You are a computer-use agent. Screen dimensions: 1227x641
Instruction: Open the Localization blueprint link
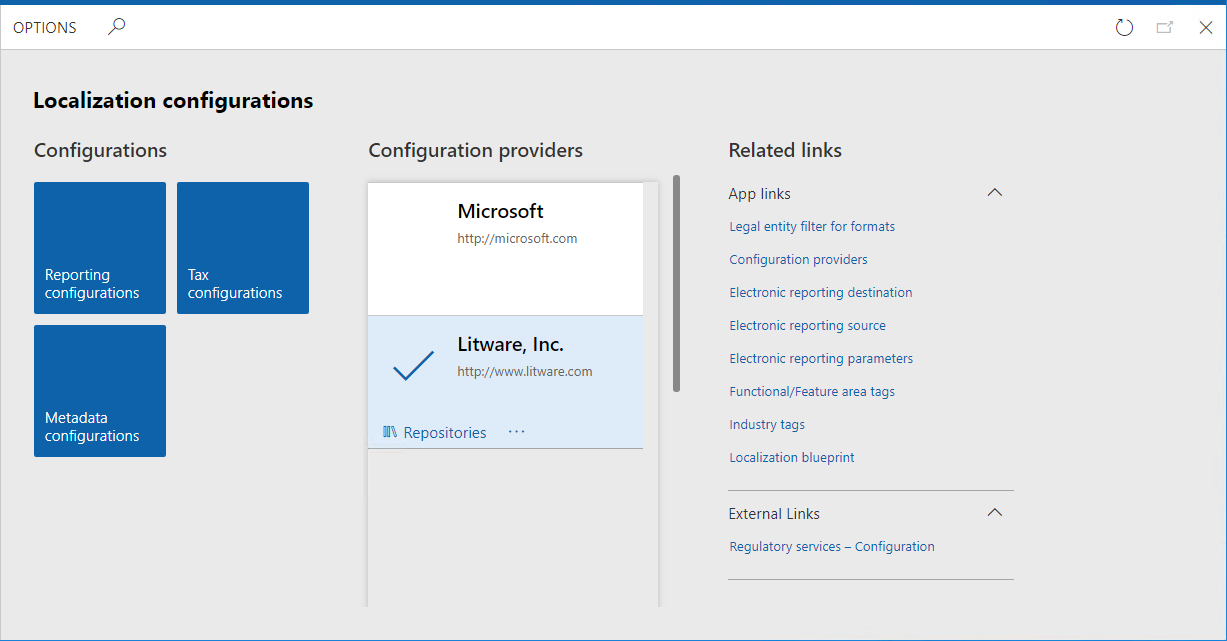pyautogui.click(x=792, y=458)
